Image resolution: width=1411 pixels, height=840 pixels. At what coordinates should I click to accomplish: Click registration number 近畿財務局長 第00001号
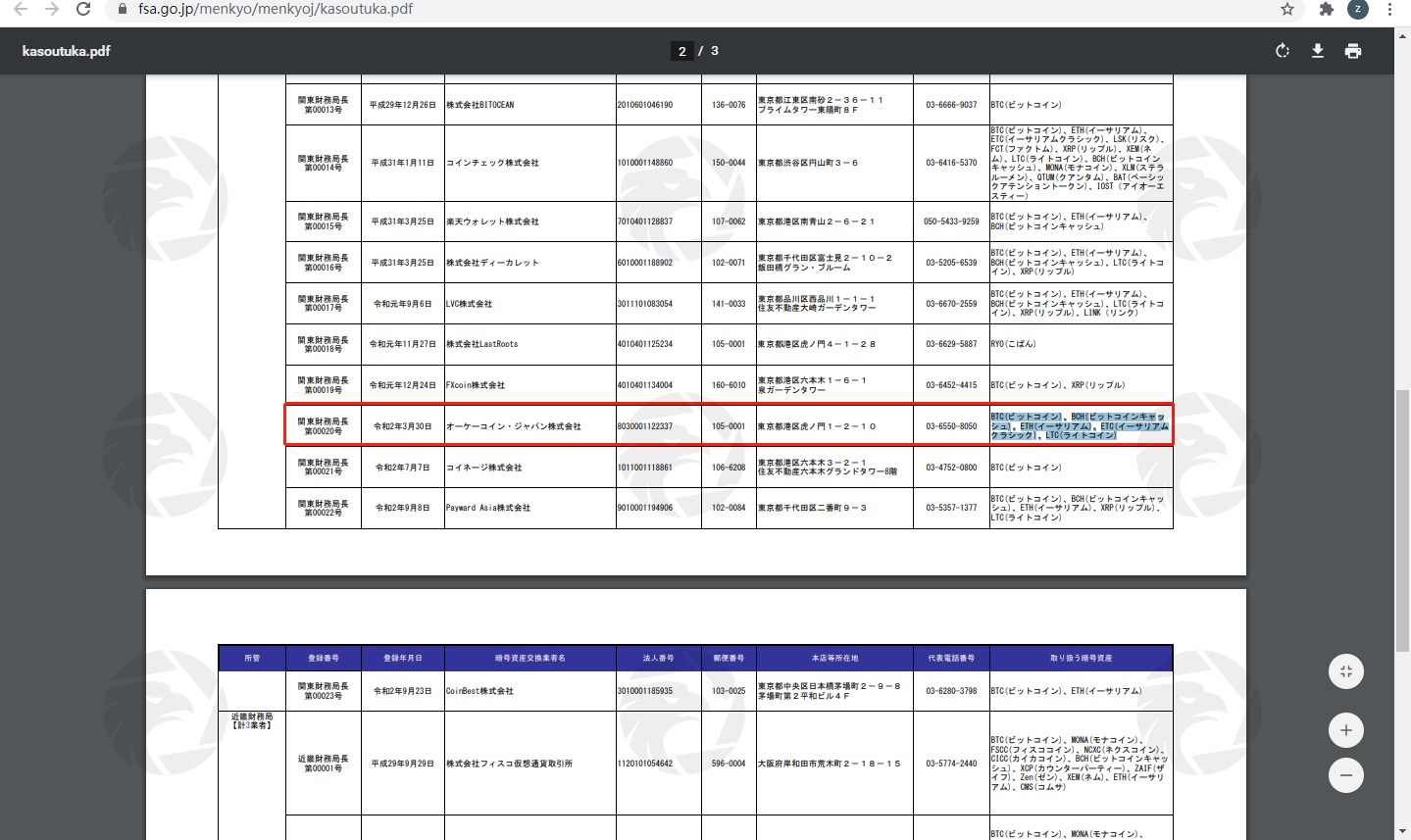(x=324, y=764)
